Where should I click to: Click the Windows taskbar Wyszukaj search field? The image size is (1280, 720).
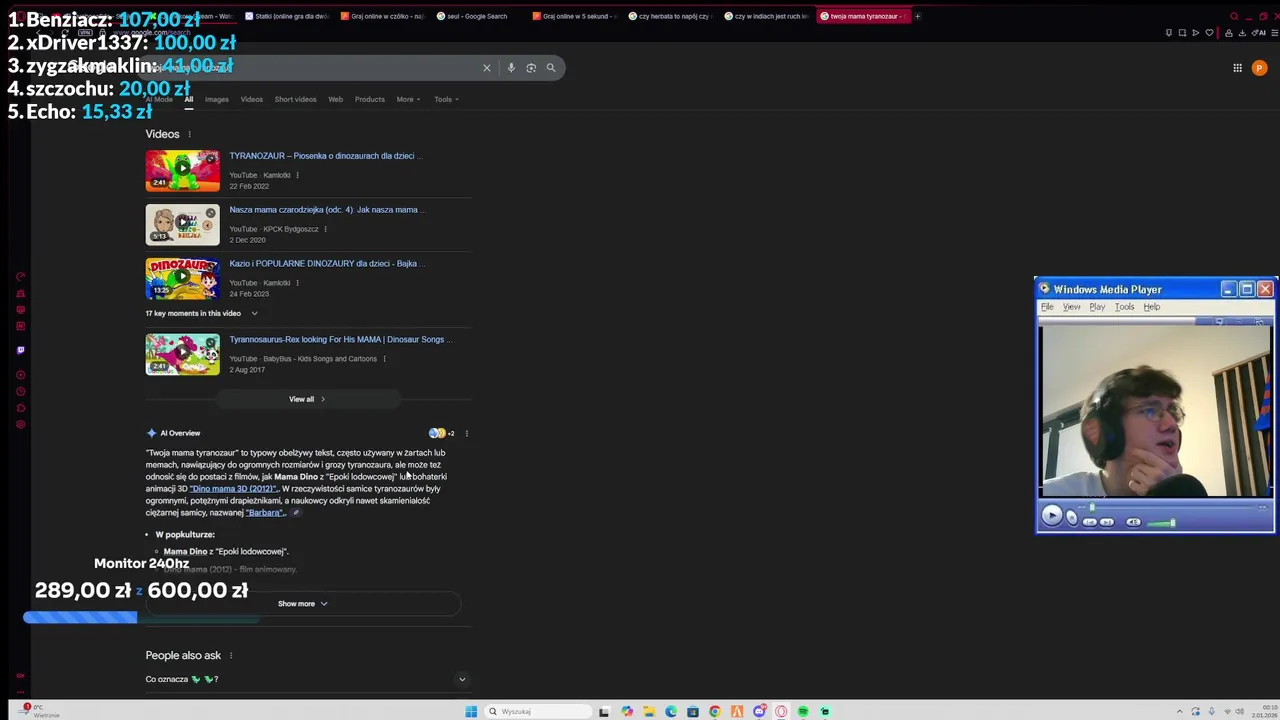[x=538, y=712]
